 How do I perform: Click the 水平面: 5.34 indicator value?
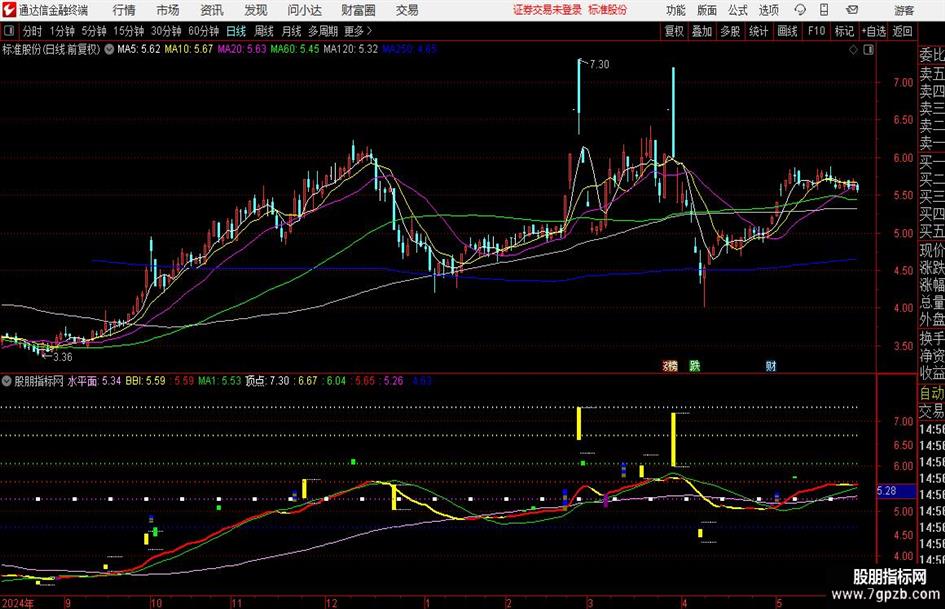tap(94, 381)
